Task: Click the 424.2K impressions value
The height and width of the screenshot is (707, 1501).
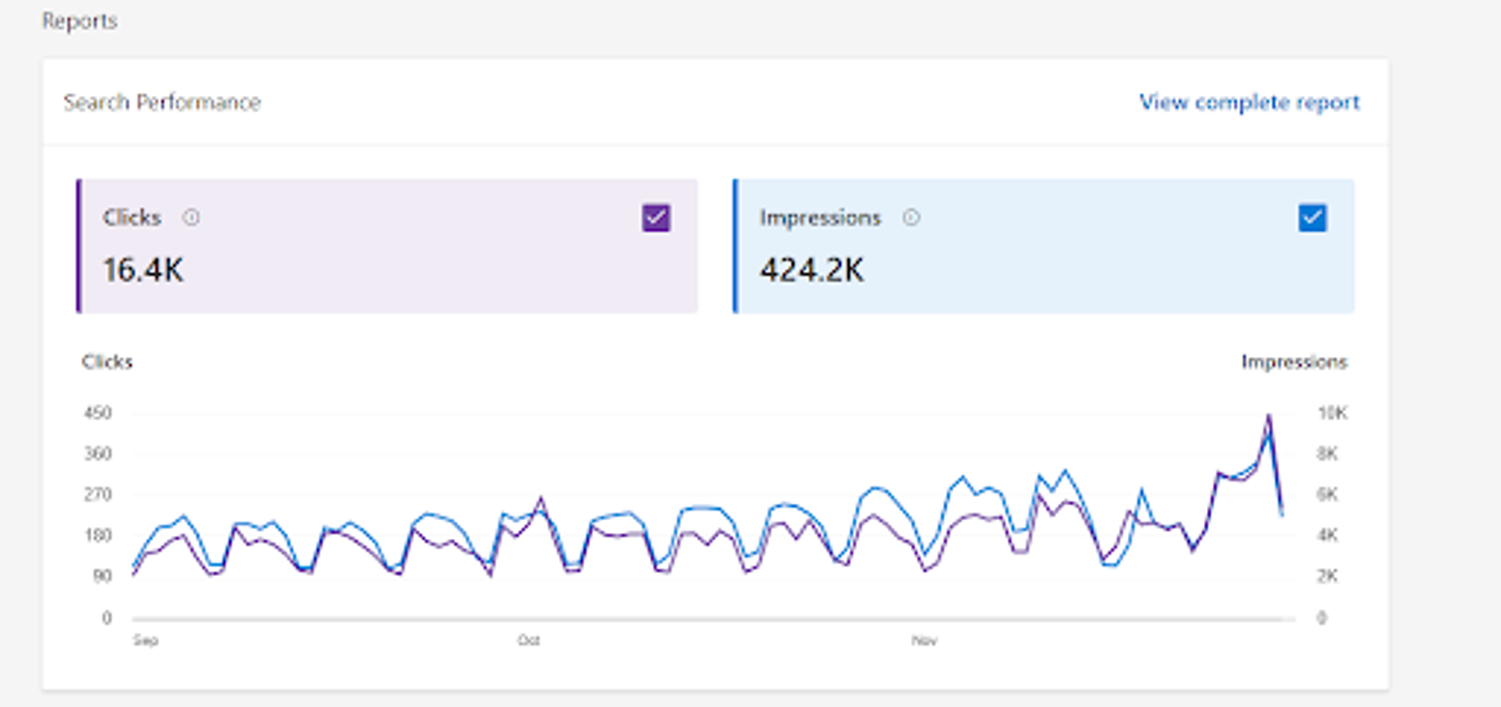Action: tap(812, 269)
